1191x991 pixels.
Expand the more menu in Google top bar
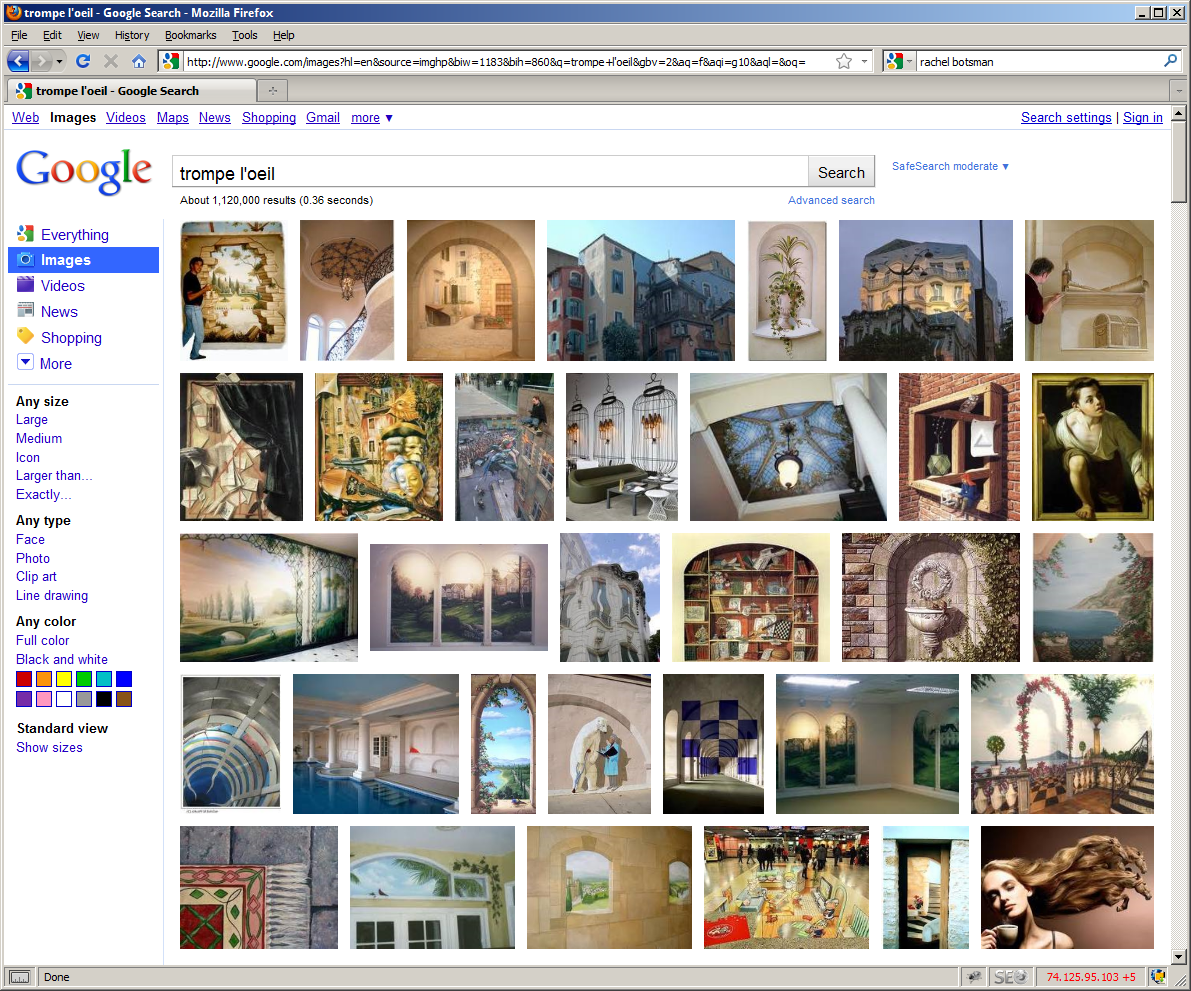point(371,118)
